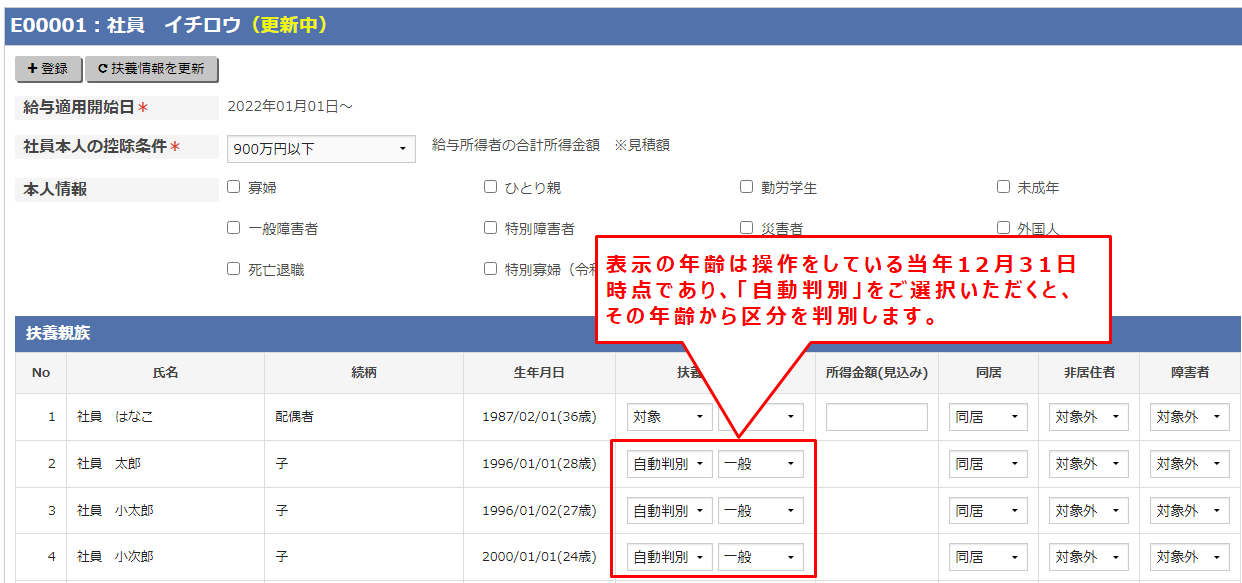Image resolution: width=1242 pixels, height=583 pixels.
Task: Check the 災害者 checkbox
Action: [746, 226]
